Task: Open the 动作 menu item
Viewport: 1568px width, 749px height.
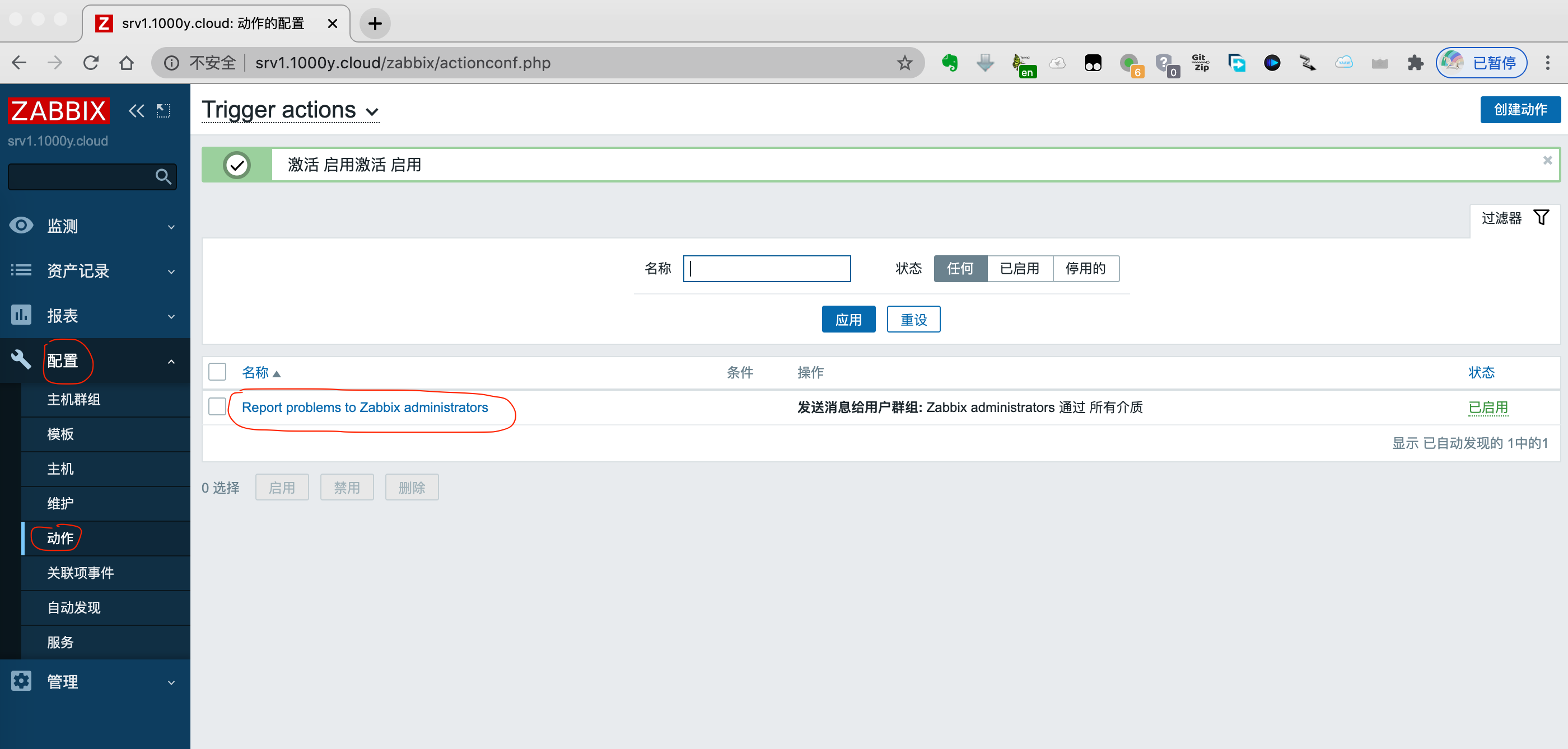Action: tap(59, 538)
